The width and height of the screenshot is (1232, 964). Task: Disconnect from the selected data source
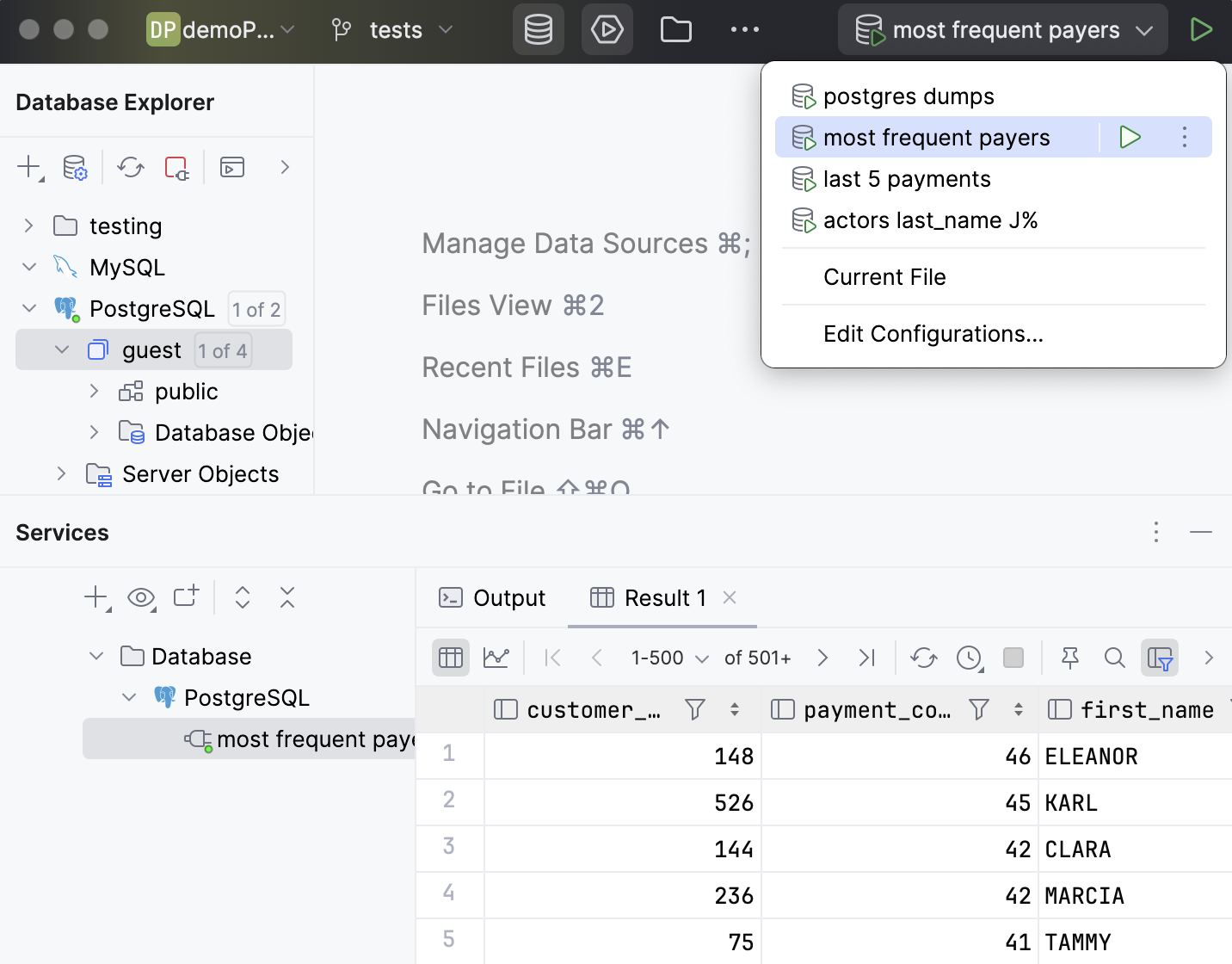tap(176, 168)
